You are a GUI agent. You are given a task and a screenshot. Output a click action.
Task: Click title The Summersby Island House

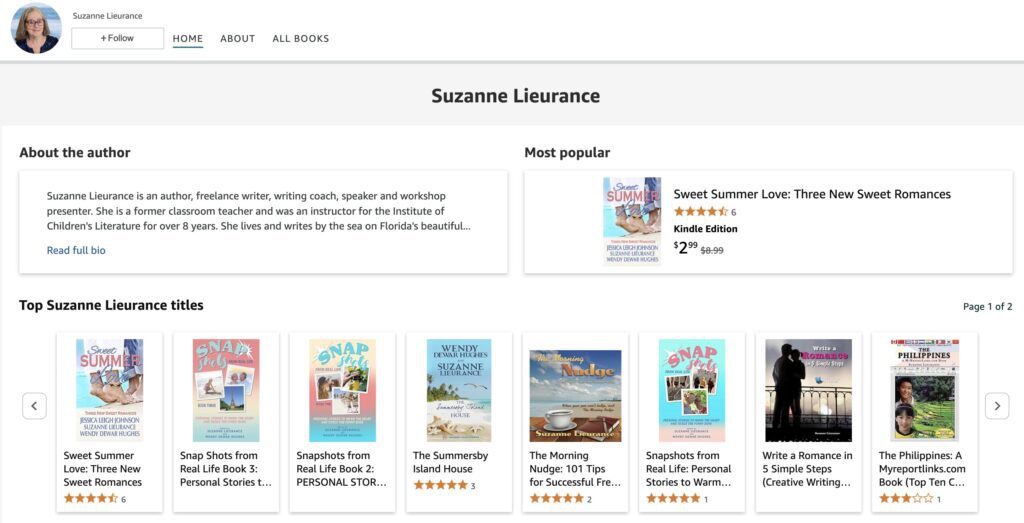pos(451,462)
